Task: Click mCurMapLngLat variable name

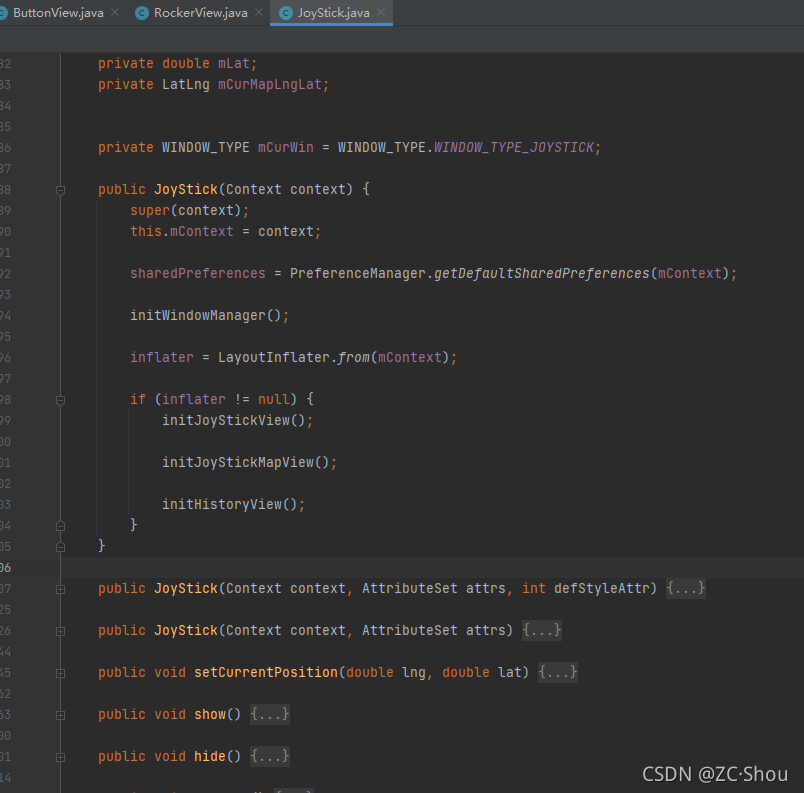Action: coord(270,85)
